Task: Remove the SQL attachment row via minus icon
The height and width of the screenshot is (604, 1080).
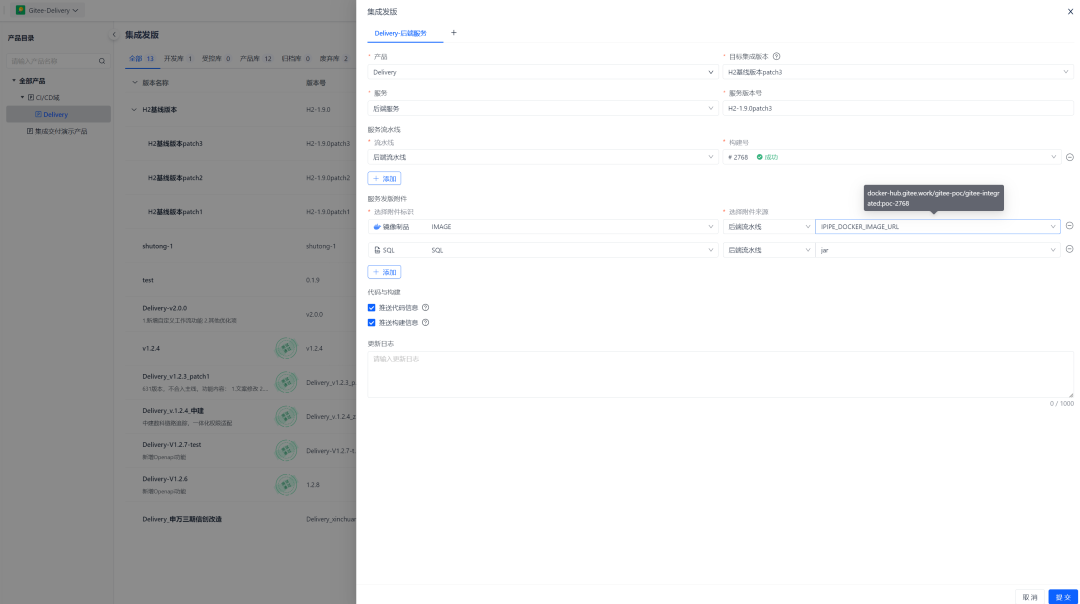Action: pos(1069,249)
